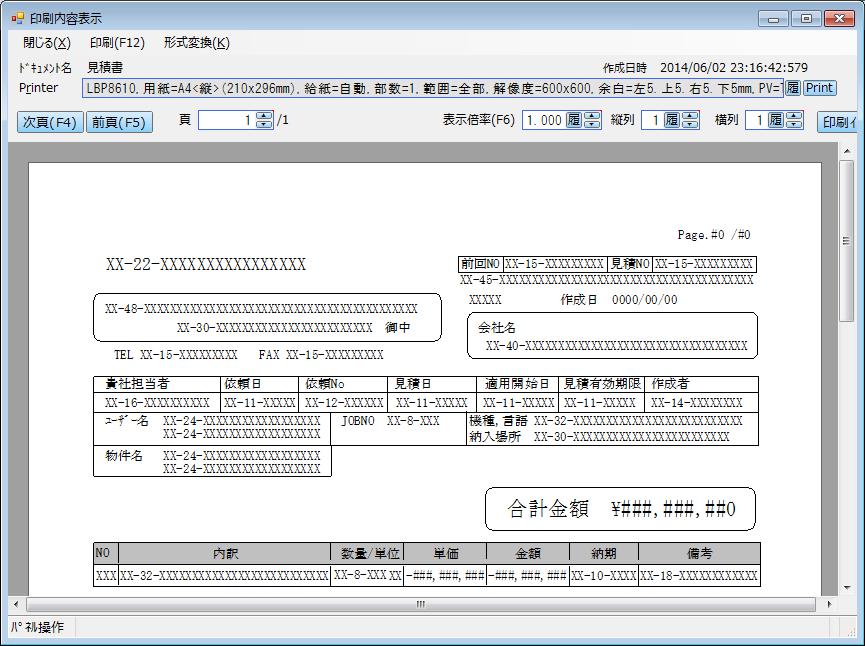Open the 閉じる(X) menu
Screen dimensions: 865x646
[47, 42]
